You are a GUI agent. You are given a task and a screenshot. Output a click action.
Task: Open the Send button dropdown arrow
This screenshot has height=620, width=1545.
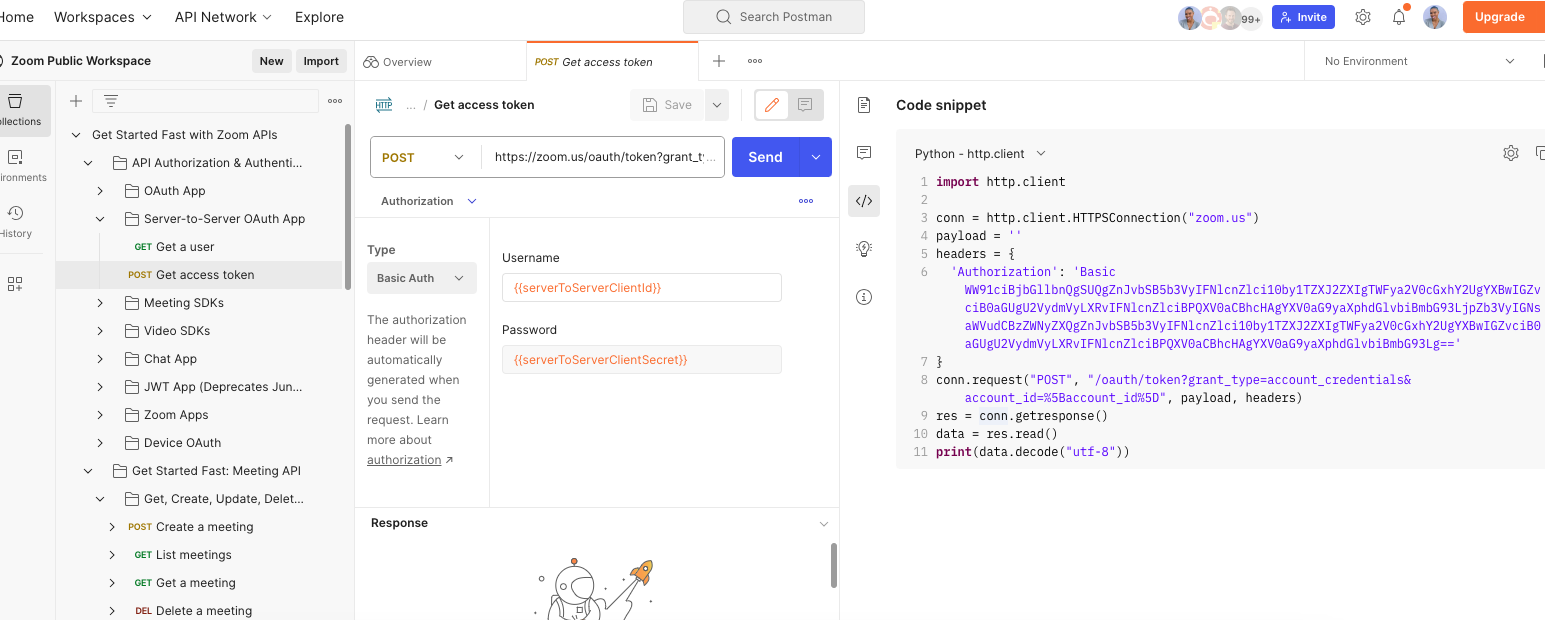tap(816, 157)
